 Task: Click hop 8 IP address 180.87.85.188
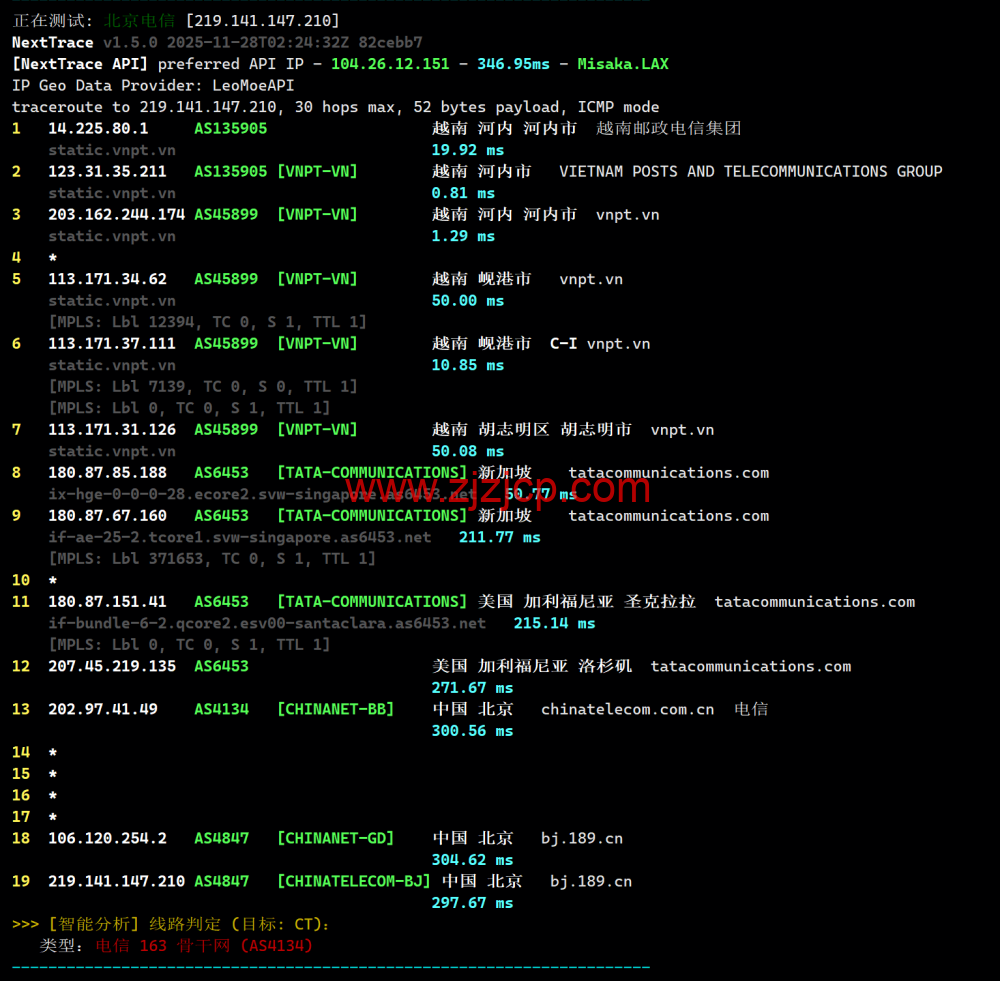[107, 472]
